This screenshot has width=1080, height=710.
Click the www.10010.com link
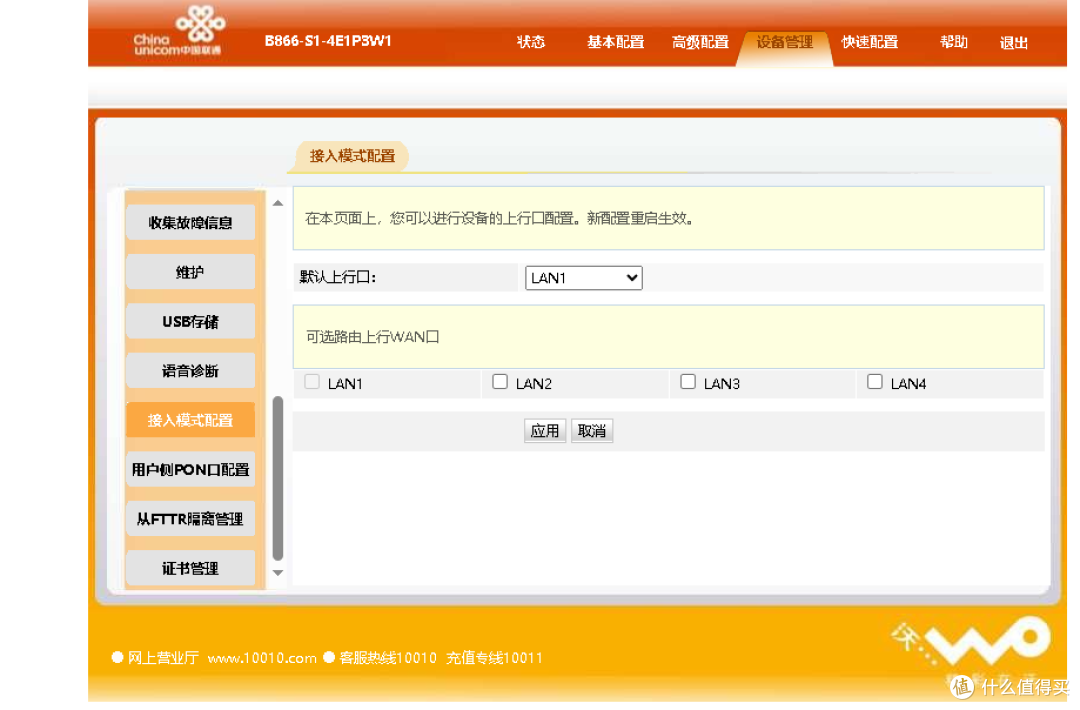click(262, 658)
